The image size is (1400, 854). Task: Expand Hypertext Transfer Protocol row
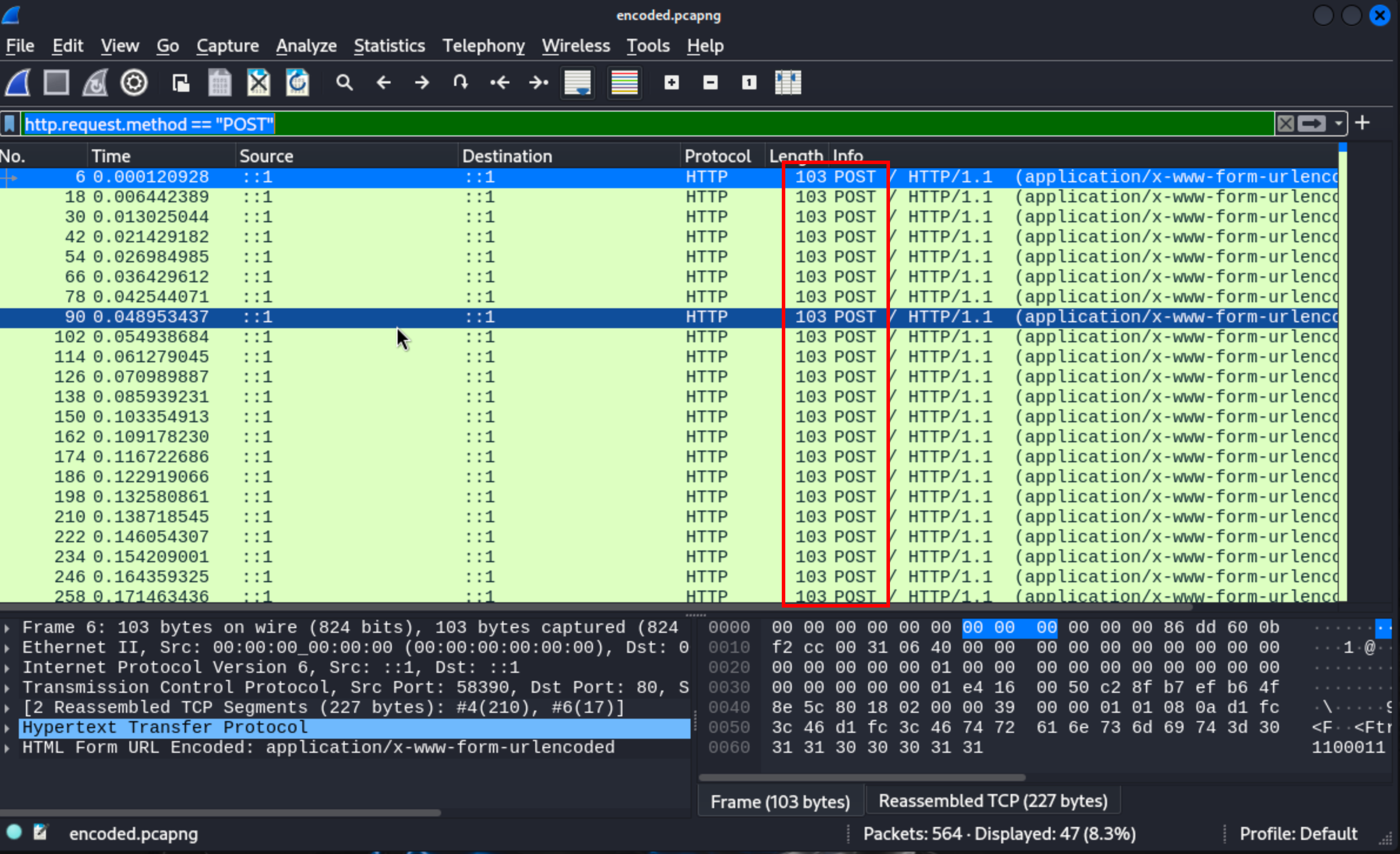(x=7, y=728)
